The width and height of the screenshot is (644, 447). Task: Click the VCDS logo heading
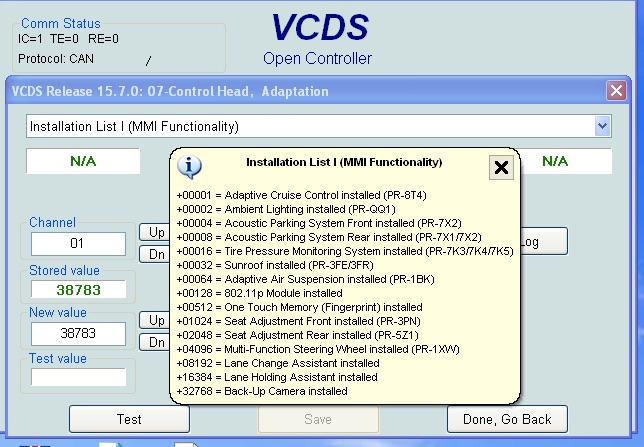coord(320,27)
